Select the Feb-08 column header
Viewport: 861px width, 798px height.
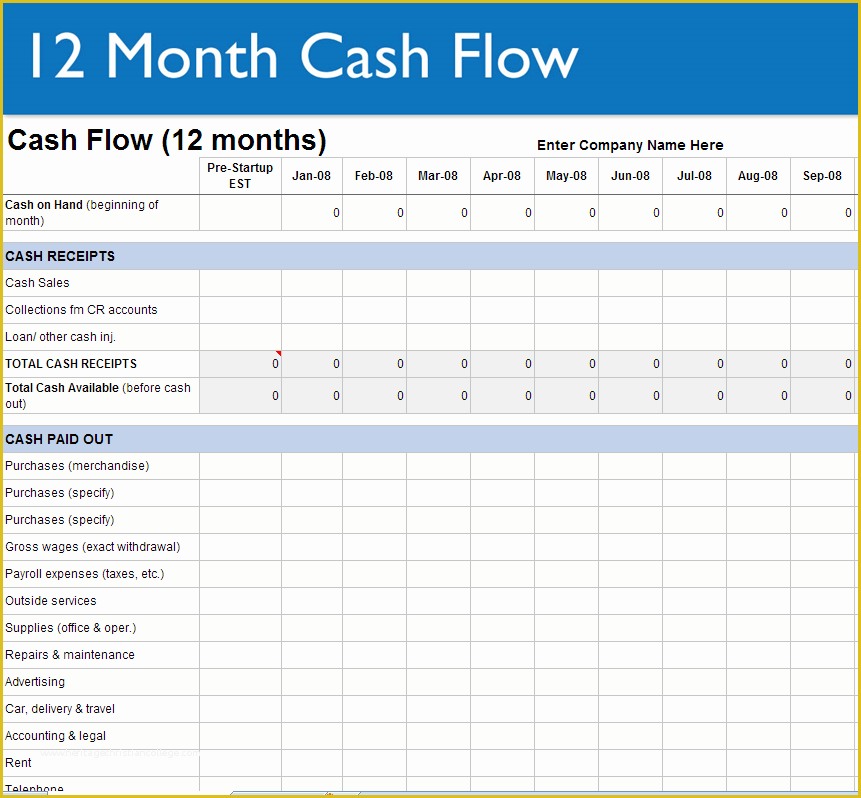coord(374,176)
